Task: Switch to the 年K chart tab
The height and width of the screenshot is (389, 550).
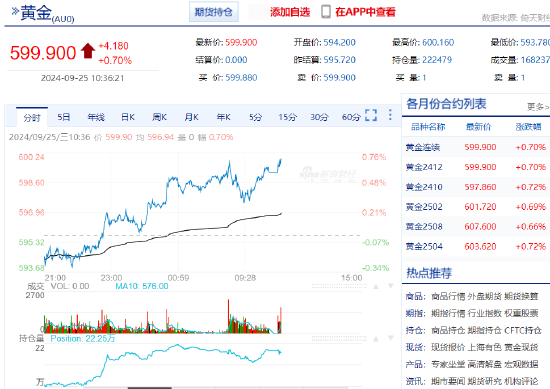Action: tap(223, 117)
